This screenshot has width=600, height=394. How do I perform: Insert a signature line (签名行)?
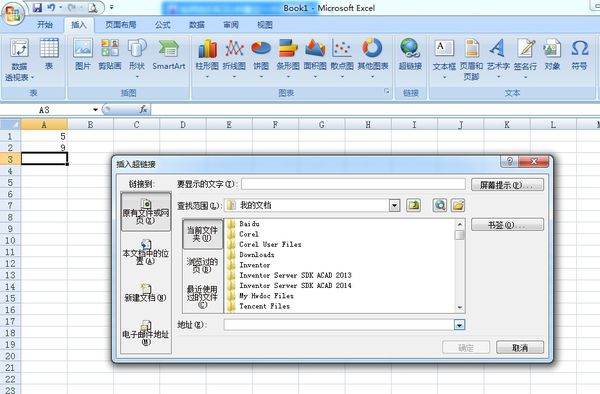(x=525, y=58)
